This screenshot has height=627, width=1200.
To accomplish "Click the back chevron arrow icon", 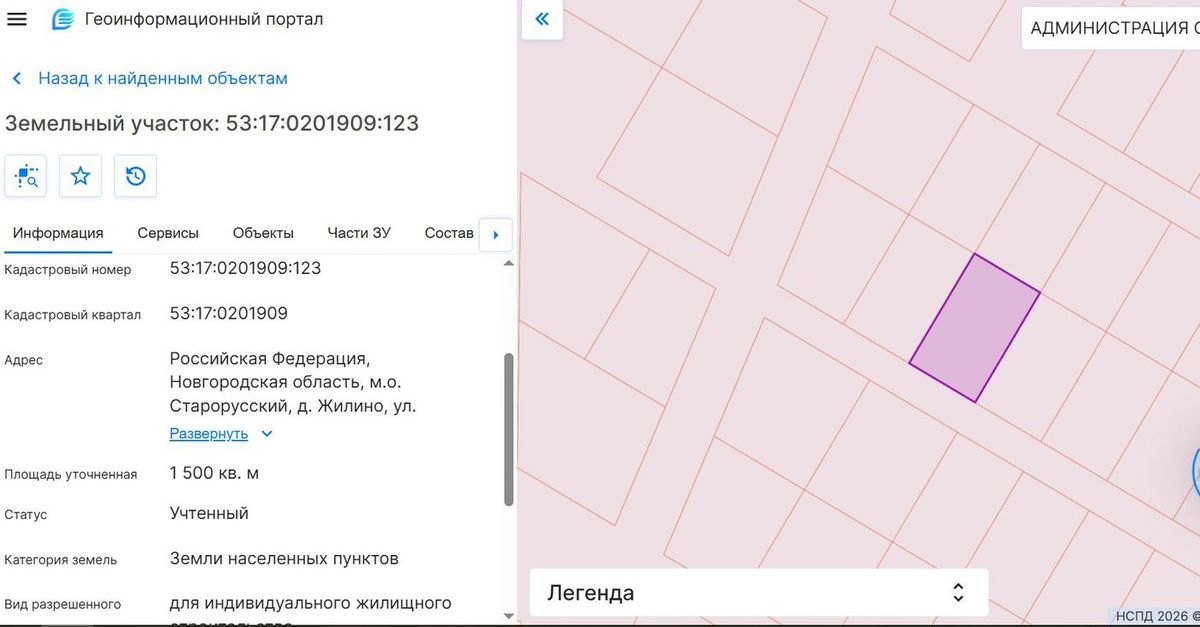I will [x=17, y=78].
